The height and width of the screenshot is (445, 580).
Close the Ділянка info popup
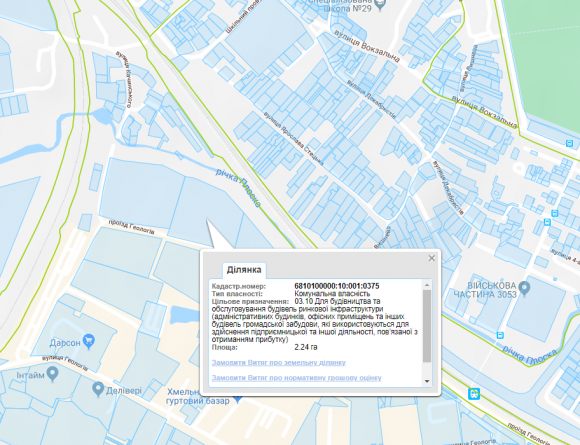pyautogui.click(x=432, y=258)
